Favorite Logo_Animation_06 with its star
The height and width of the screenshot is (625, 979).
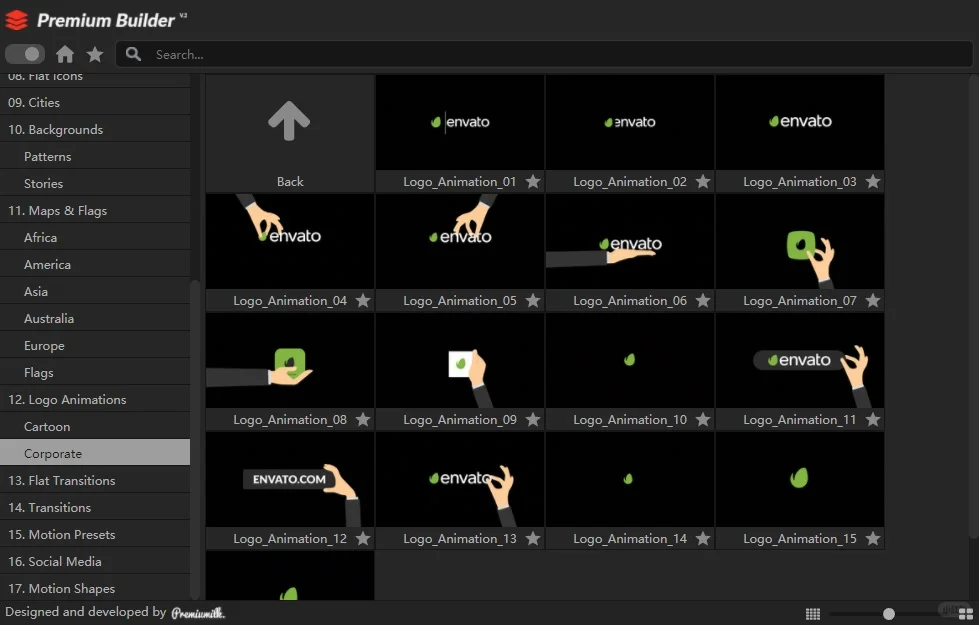(703, 301)
